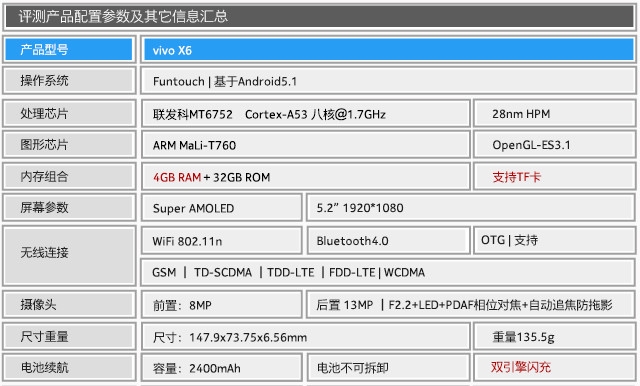This screenshot has width=640, height=386.
Task: Select the 操作系统 row label
Action: pos(69,81)
